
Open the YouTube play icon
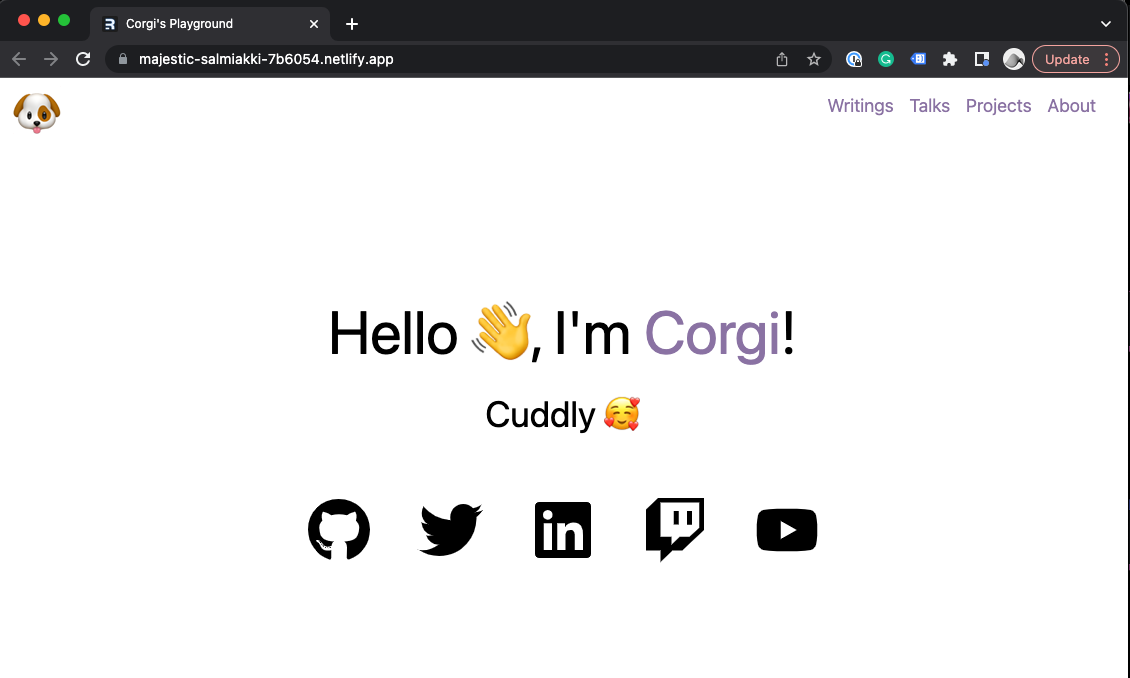click(787, 530)
